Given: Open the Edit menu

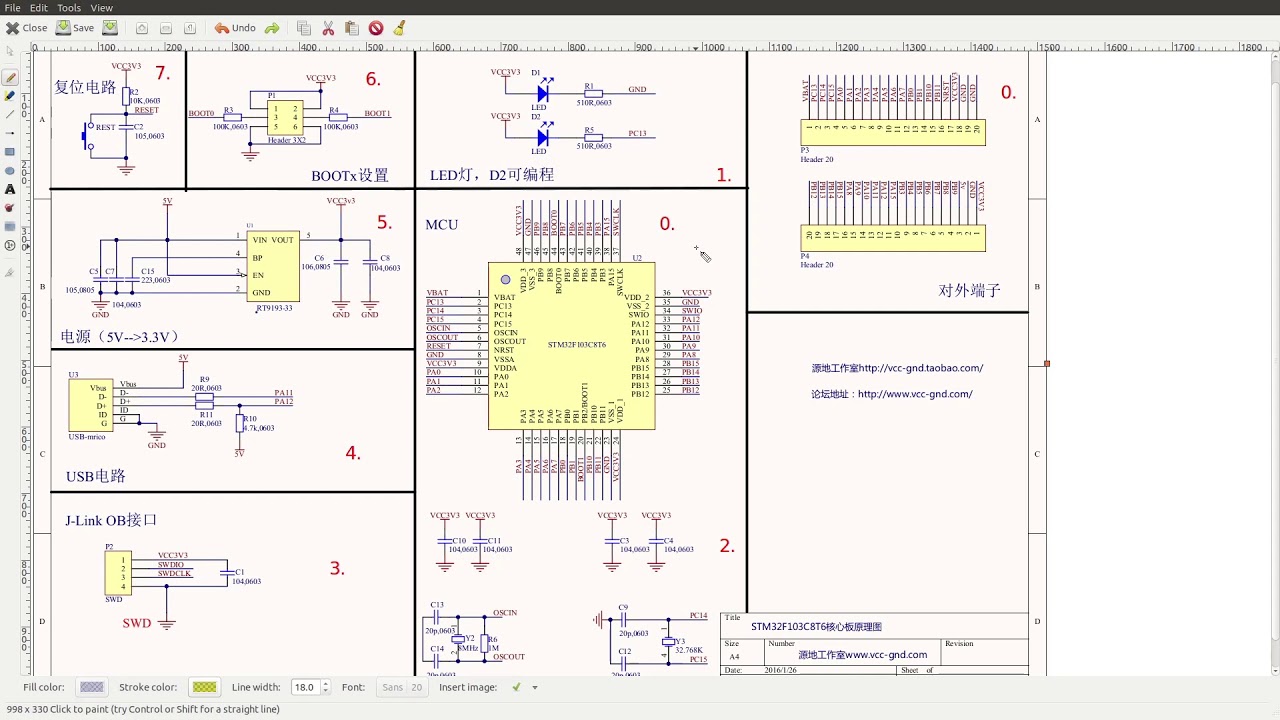Looking at the screenshot, I should 38,7.
